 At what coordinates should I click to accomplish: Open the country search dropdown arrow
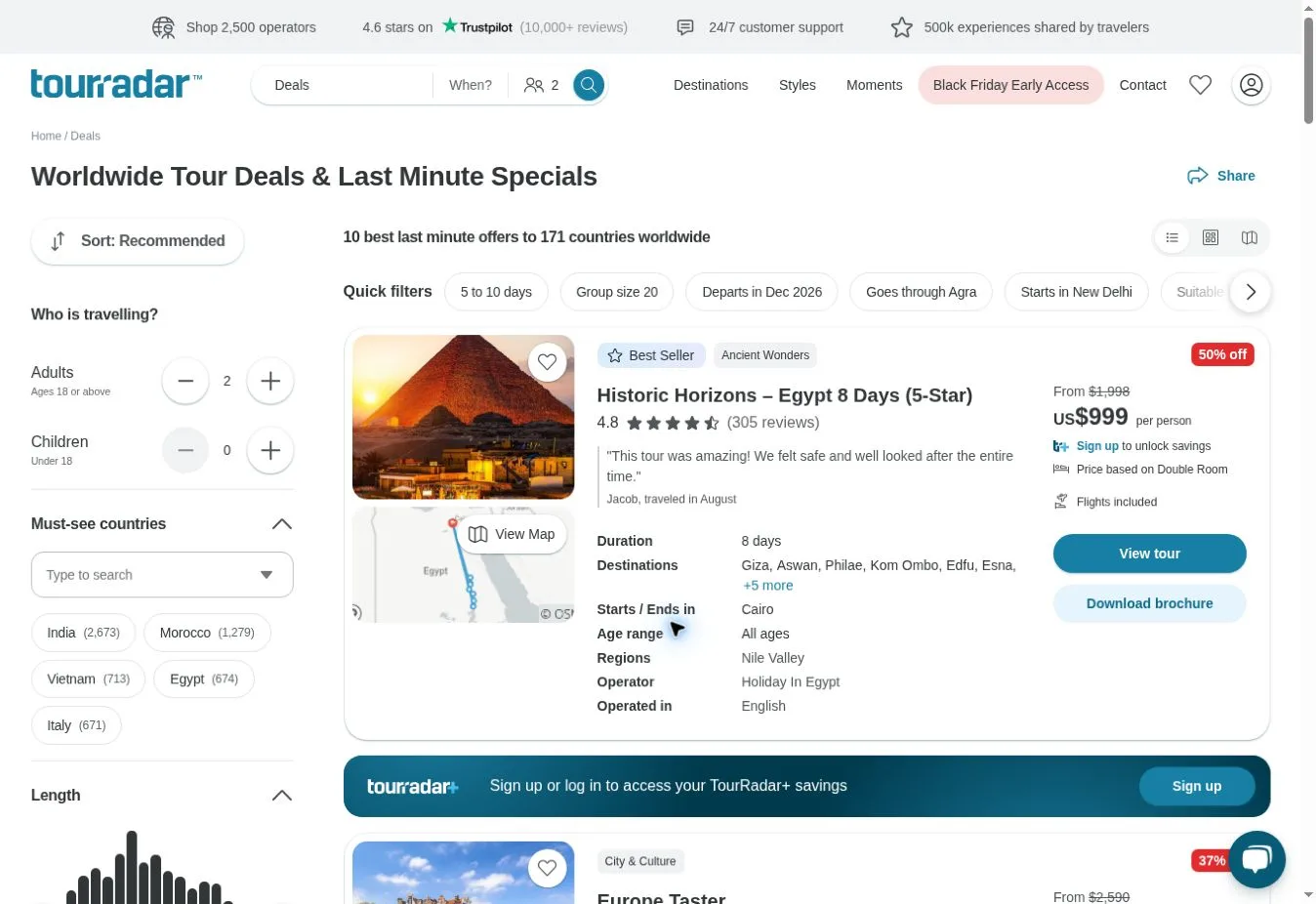pos(267,575)
